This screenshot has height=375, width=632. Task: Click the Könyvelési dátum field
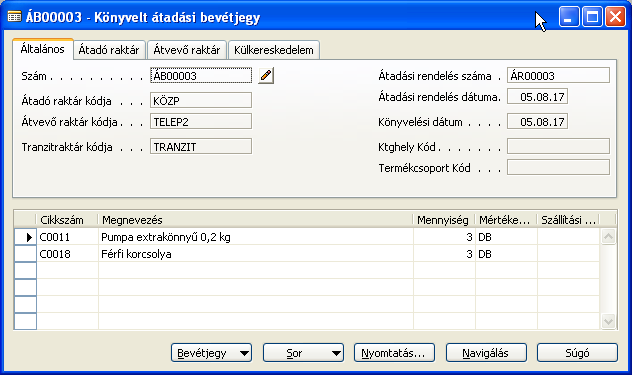click(x=537, y=121)
